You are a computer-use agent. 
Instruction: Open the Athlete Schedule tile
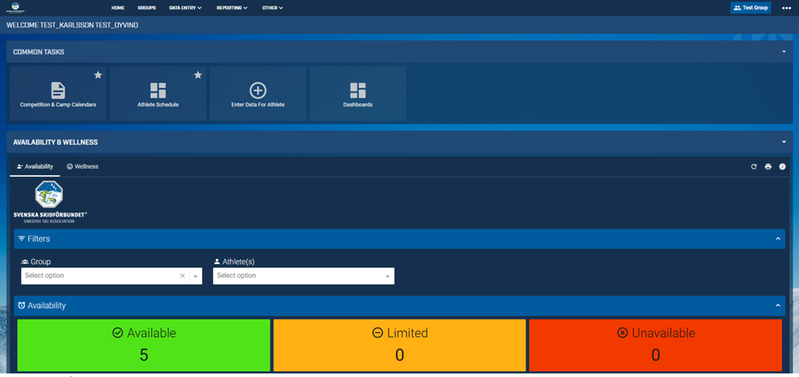(158, 94)
